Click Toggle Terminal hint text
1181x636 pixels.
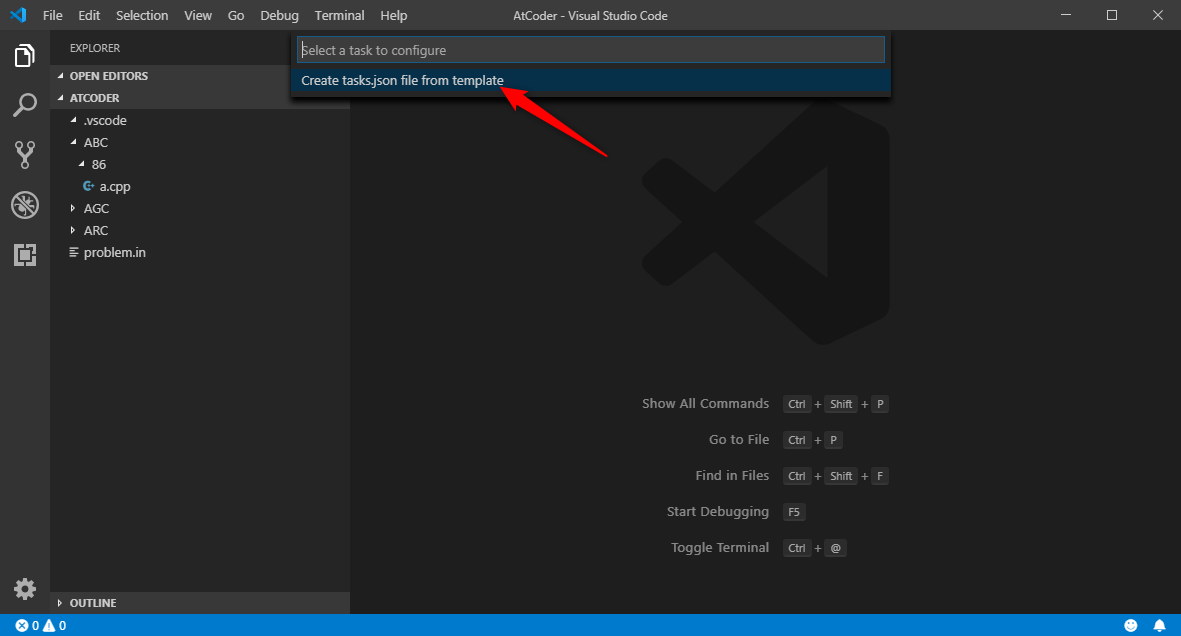coord(720,548)
